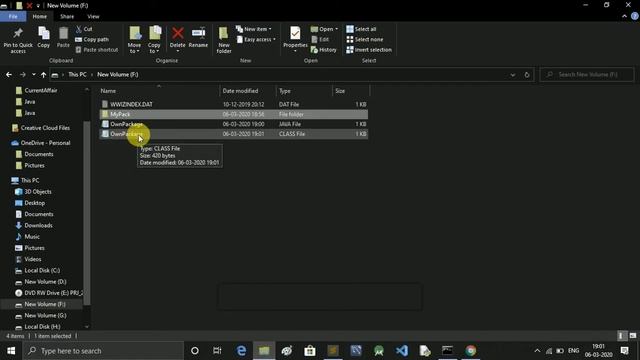This screenshot has height=360, width=640.
Task: Click Select all in ribbon
Action: click(x=361, y=29)
